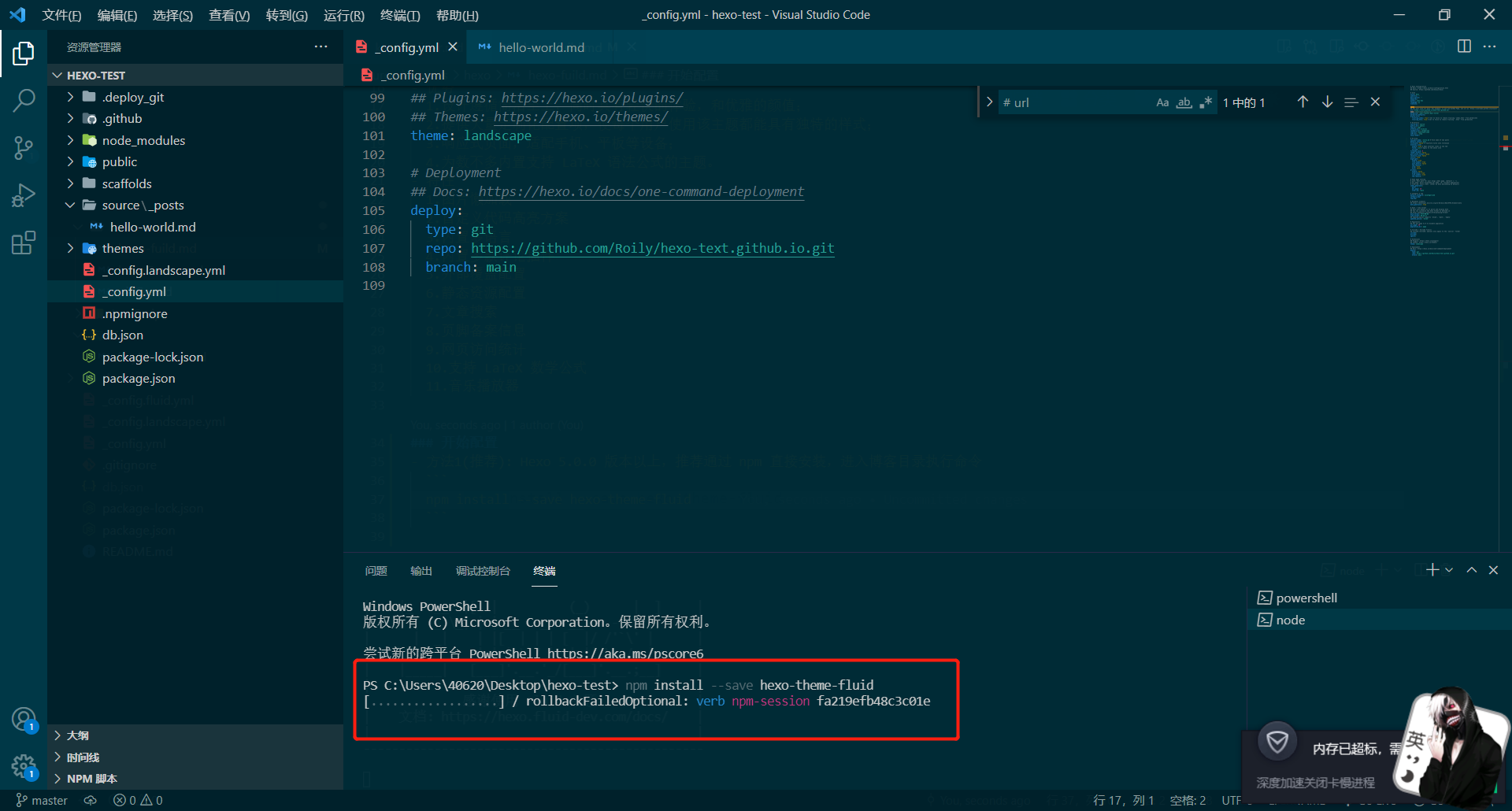Open package.json file
This screenshot has height=811, width=1512.
(x=195, y=378)
